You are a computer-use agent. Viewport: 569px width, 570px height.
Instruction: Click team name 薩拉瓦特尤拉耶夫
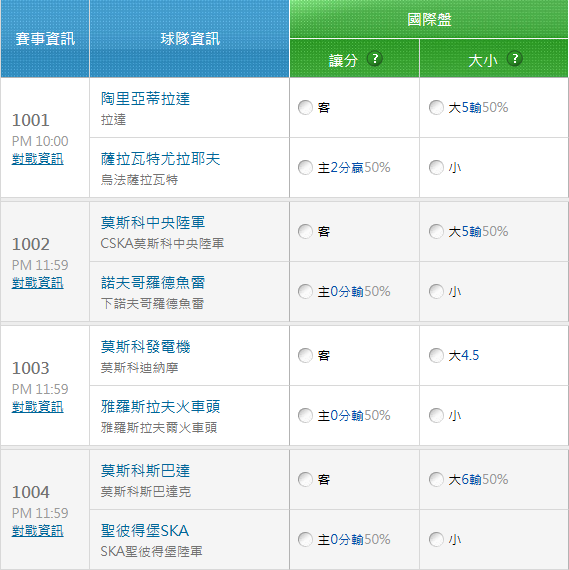(x=160, y=159)
